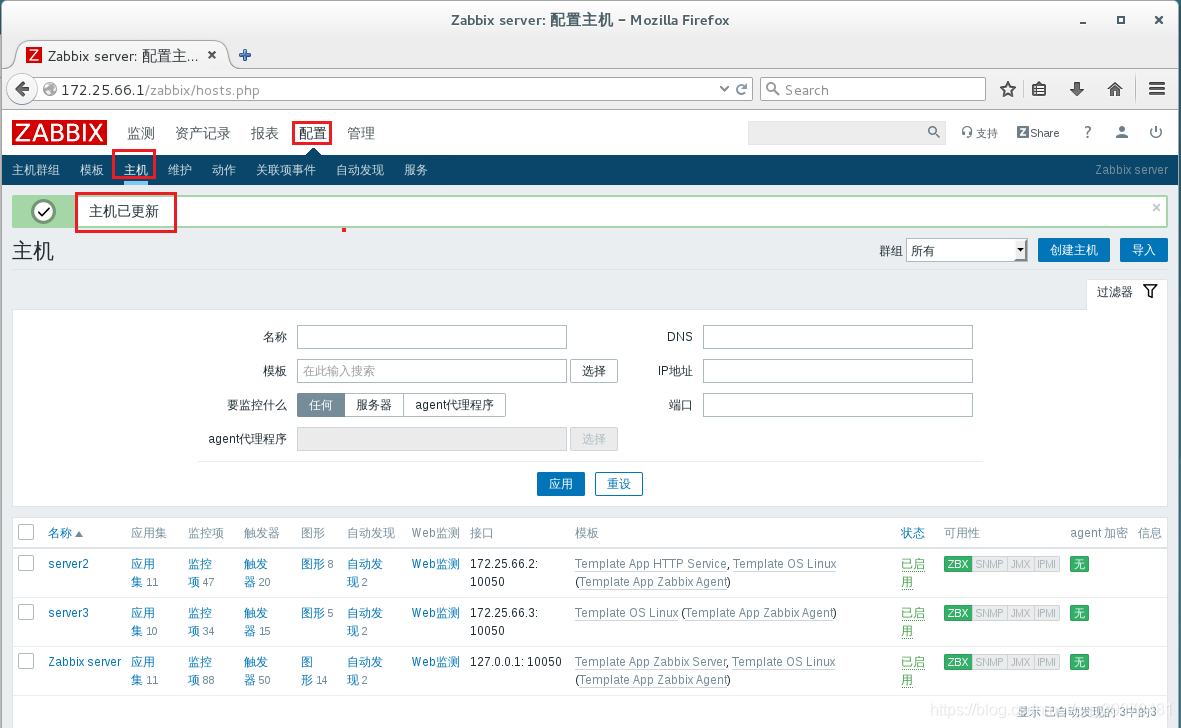Toggle server2 status 已启用

[913, 573]
